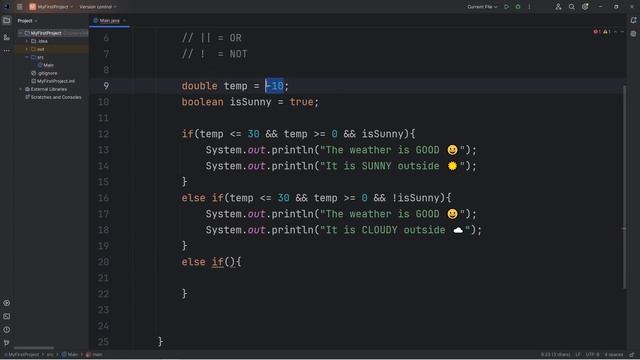Select Main class in project tree
Viewport: 640px width, 360px height.
(45, 65)
